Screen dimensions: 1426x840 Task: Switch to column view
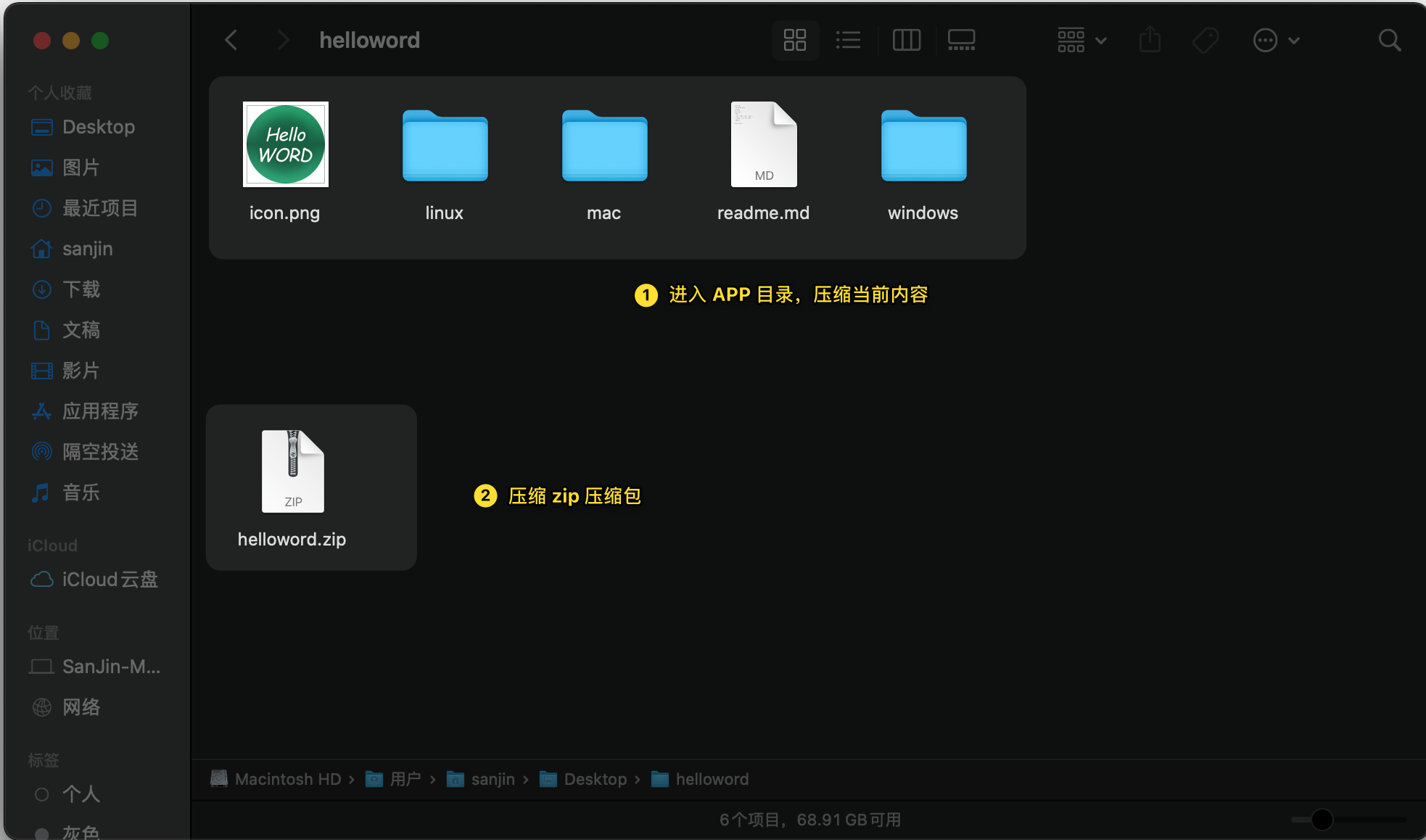[x=906, y=40]
